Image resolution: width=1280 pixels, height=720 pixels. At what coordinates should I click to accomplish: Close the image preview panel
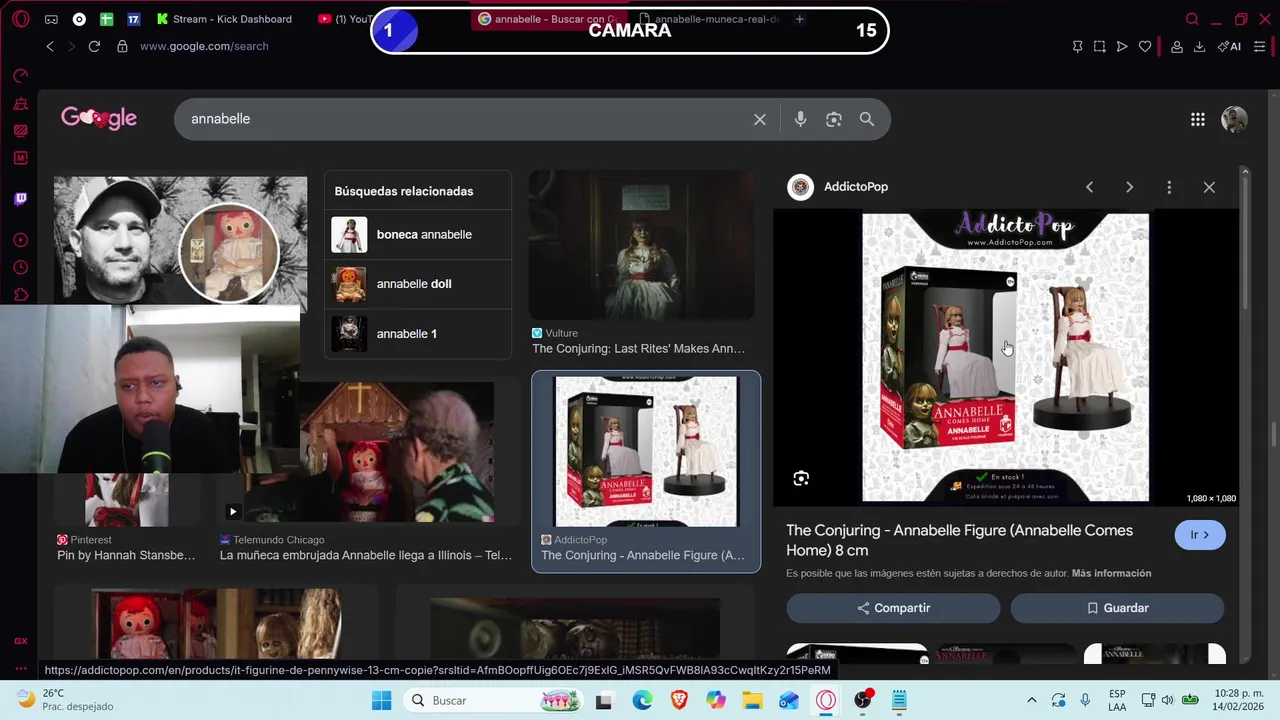(1209, 187)
